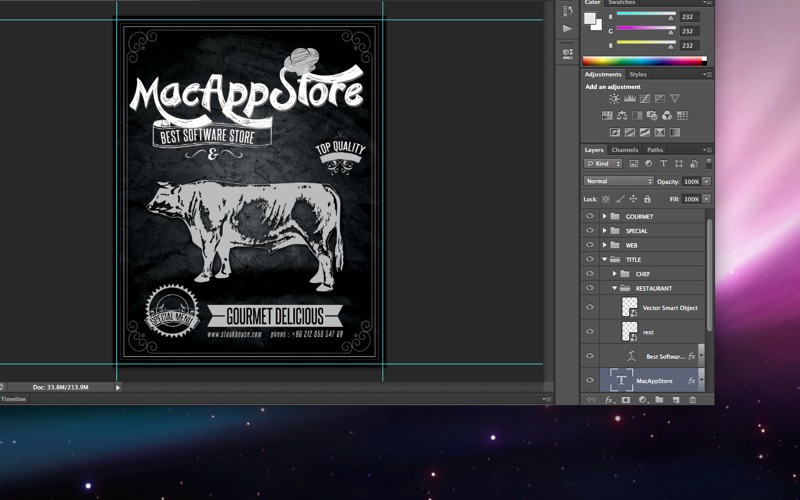The height and width of the screenshot is (500, 800).
Task: Create new fill or adjustment layer
Action: 643,399
